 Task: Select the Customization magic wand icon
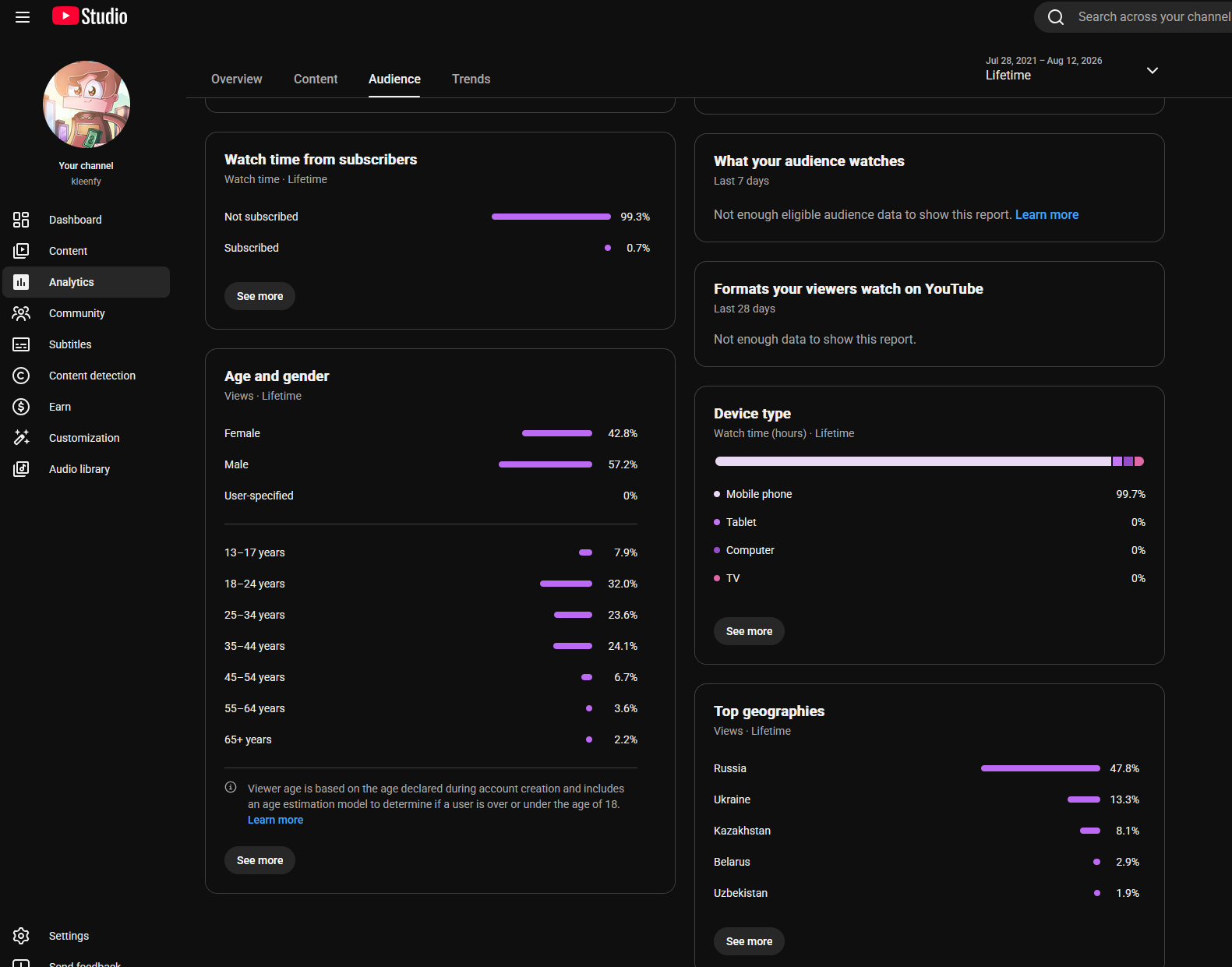[21, 438]
